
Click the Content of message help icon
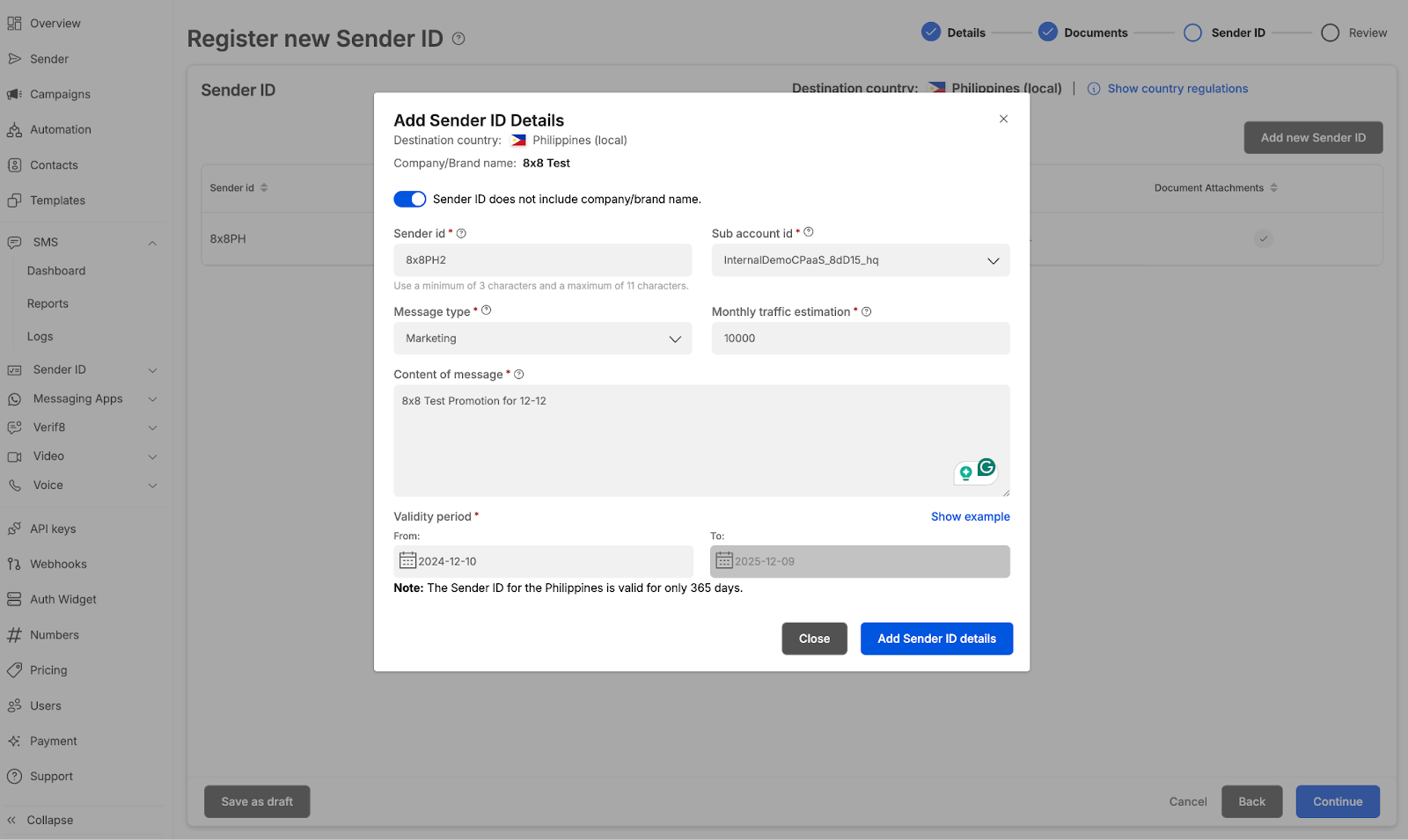519,375
